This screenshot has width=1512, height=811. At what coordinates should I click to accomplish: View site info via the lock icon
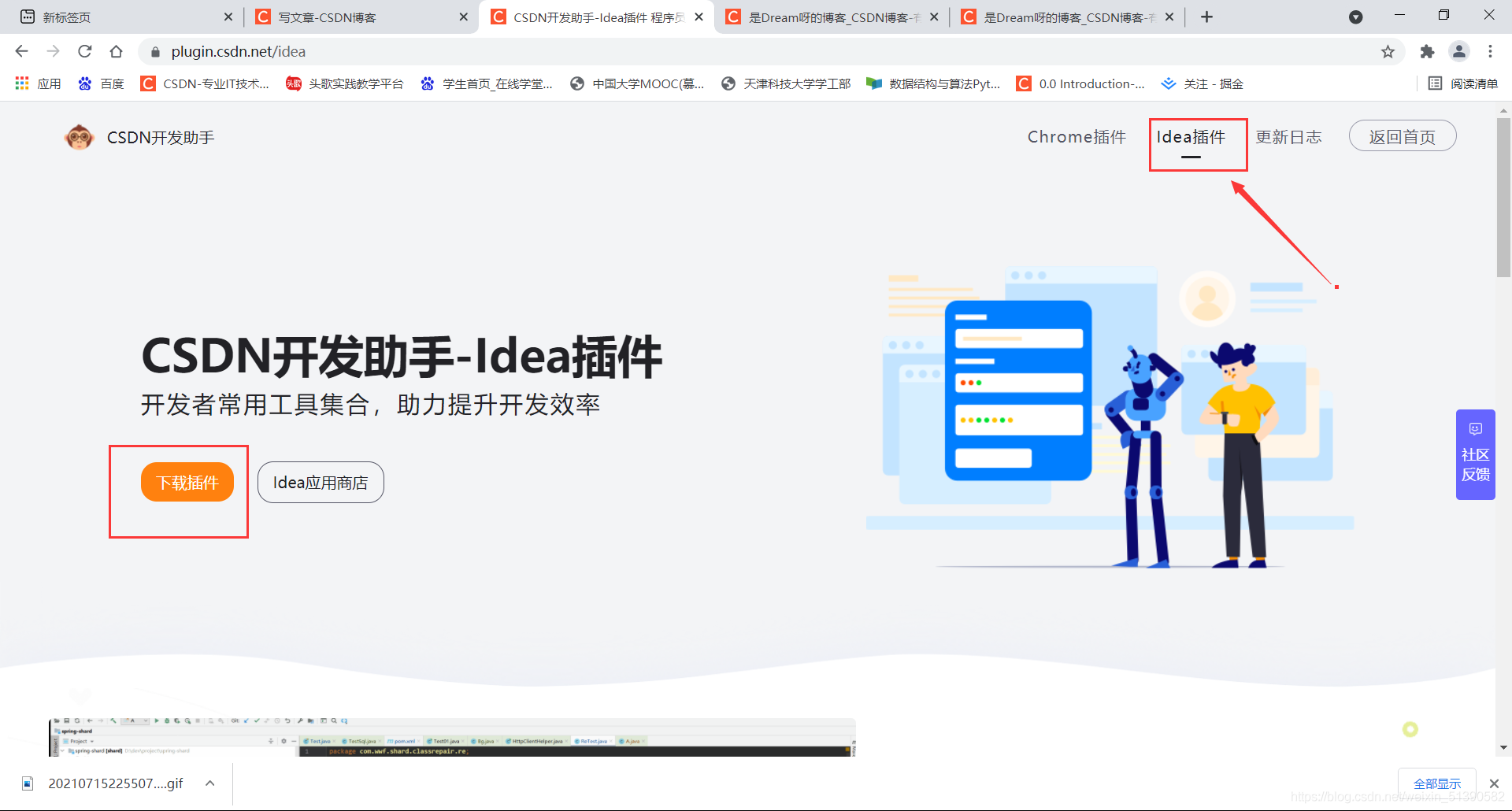pos(155,51)
